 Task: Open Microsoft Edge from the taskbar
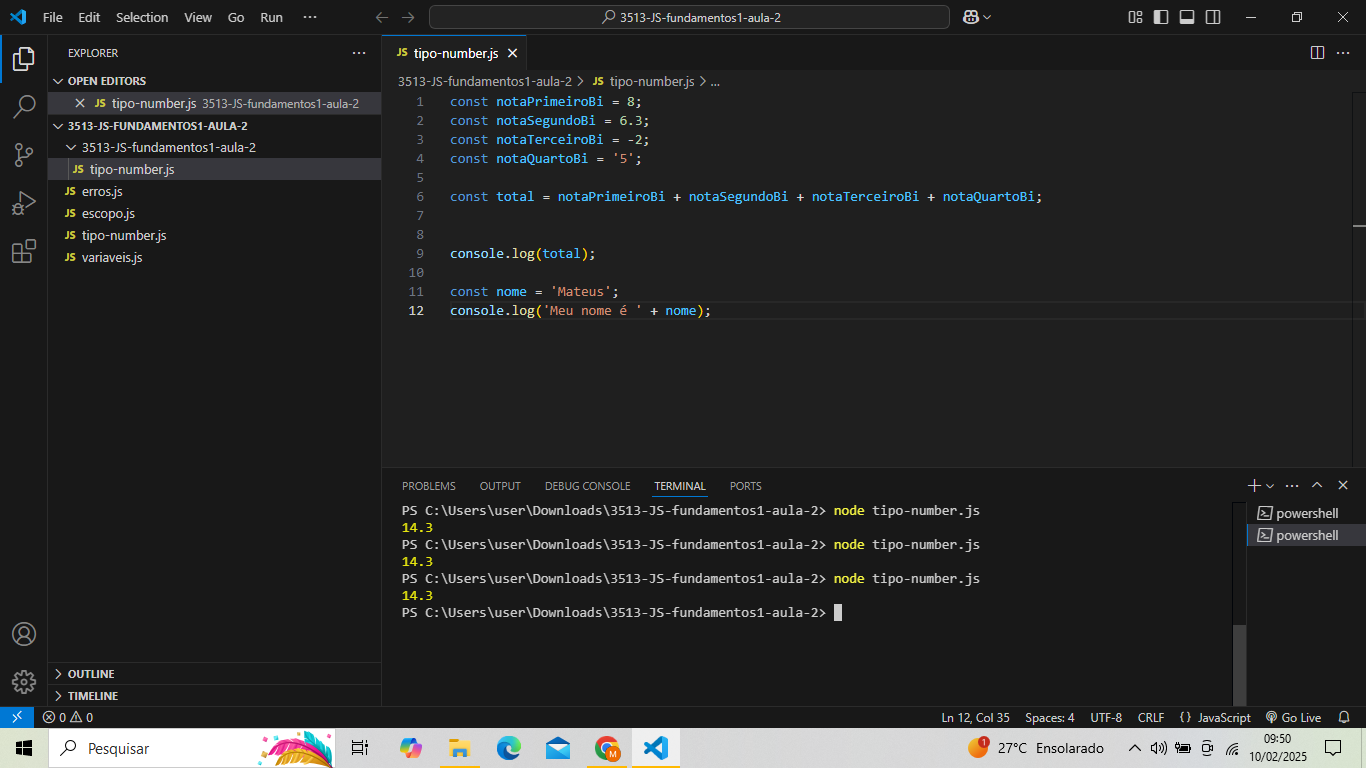click(x=509, y=748)
